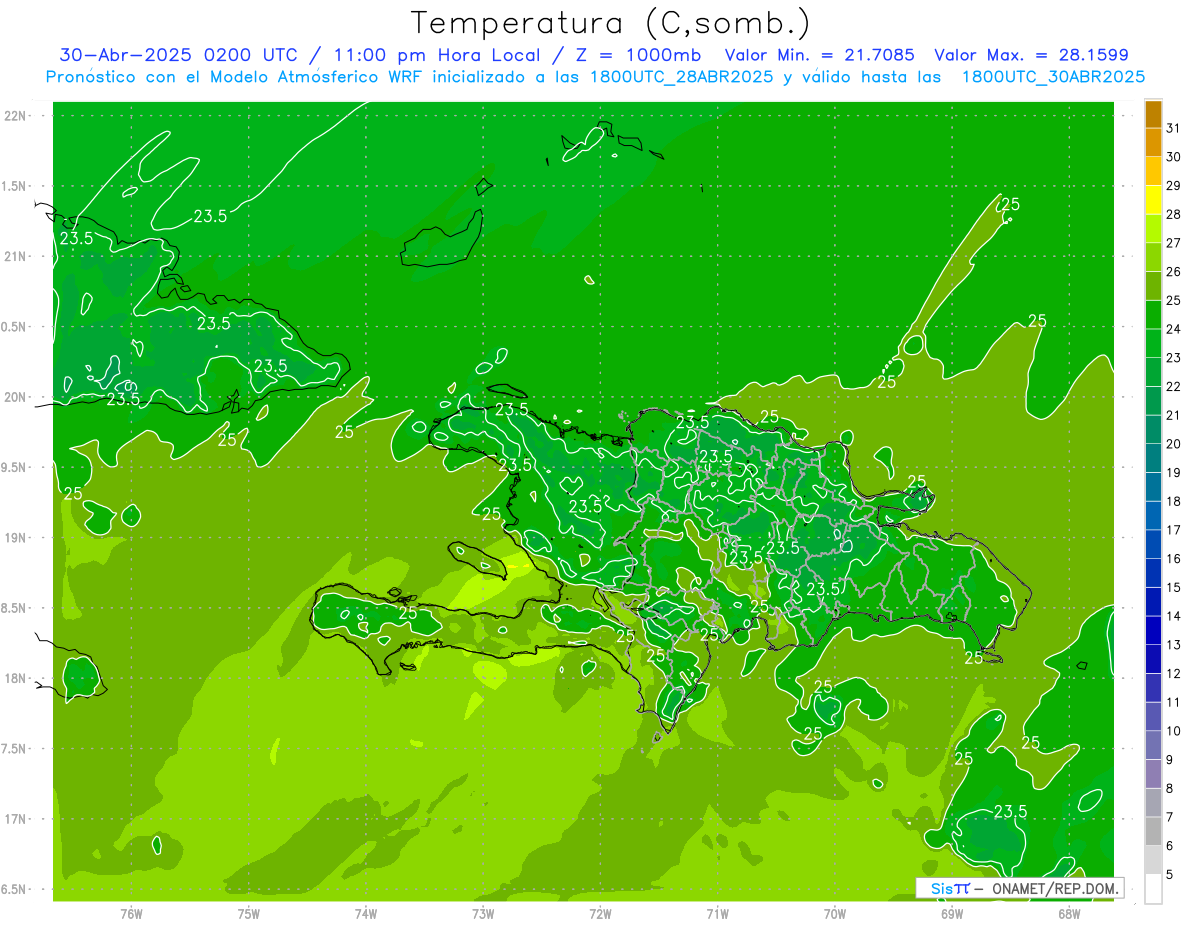Screen dimensions: 1200x927
Task: Click the '9.5N' latitude axis label
Action: (14, 467)
